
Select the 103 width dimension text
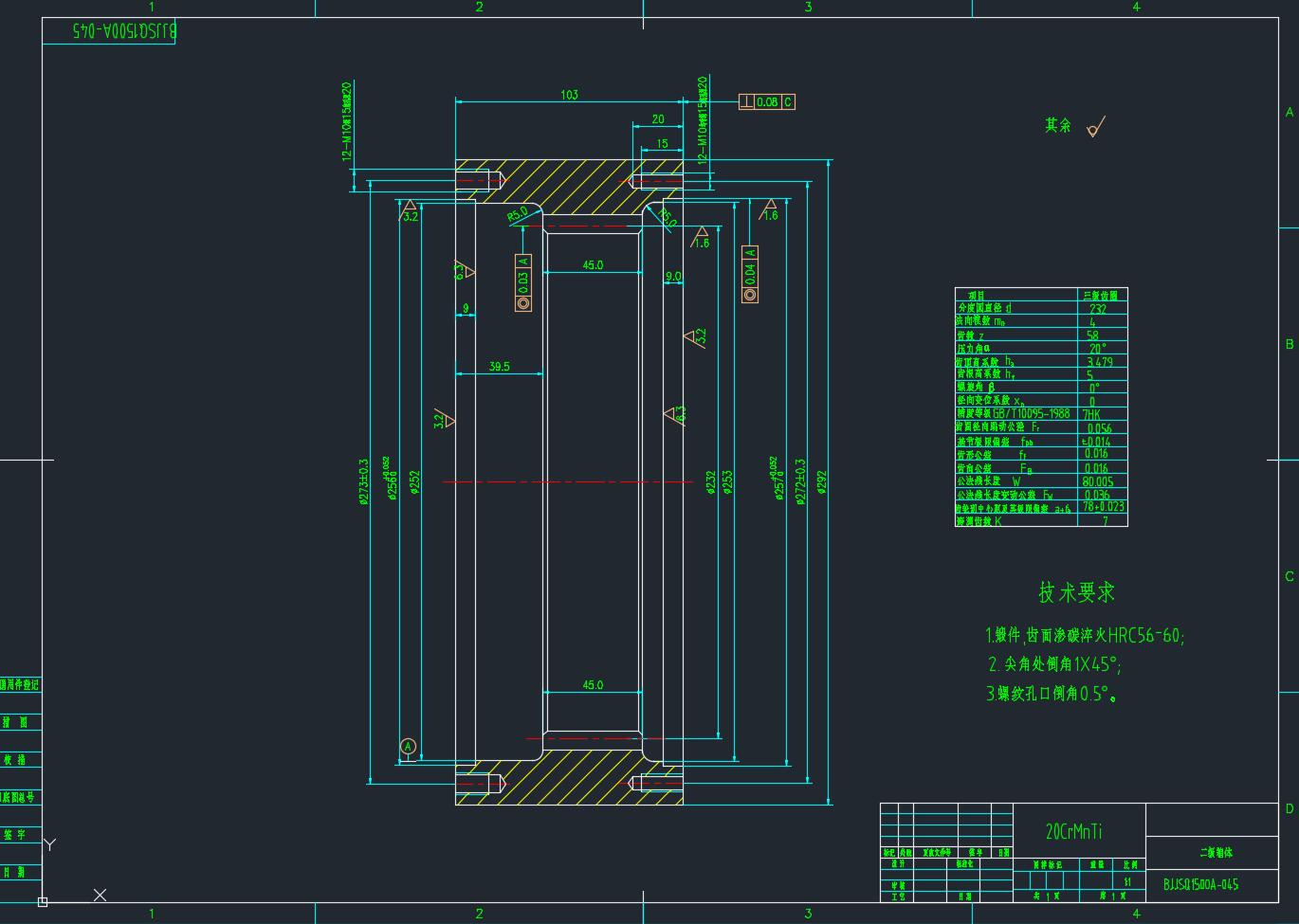coord(569,95)
